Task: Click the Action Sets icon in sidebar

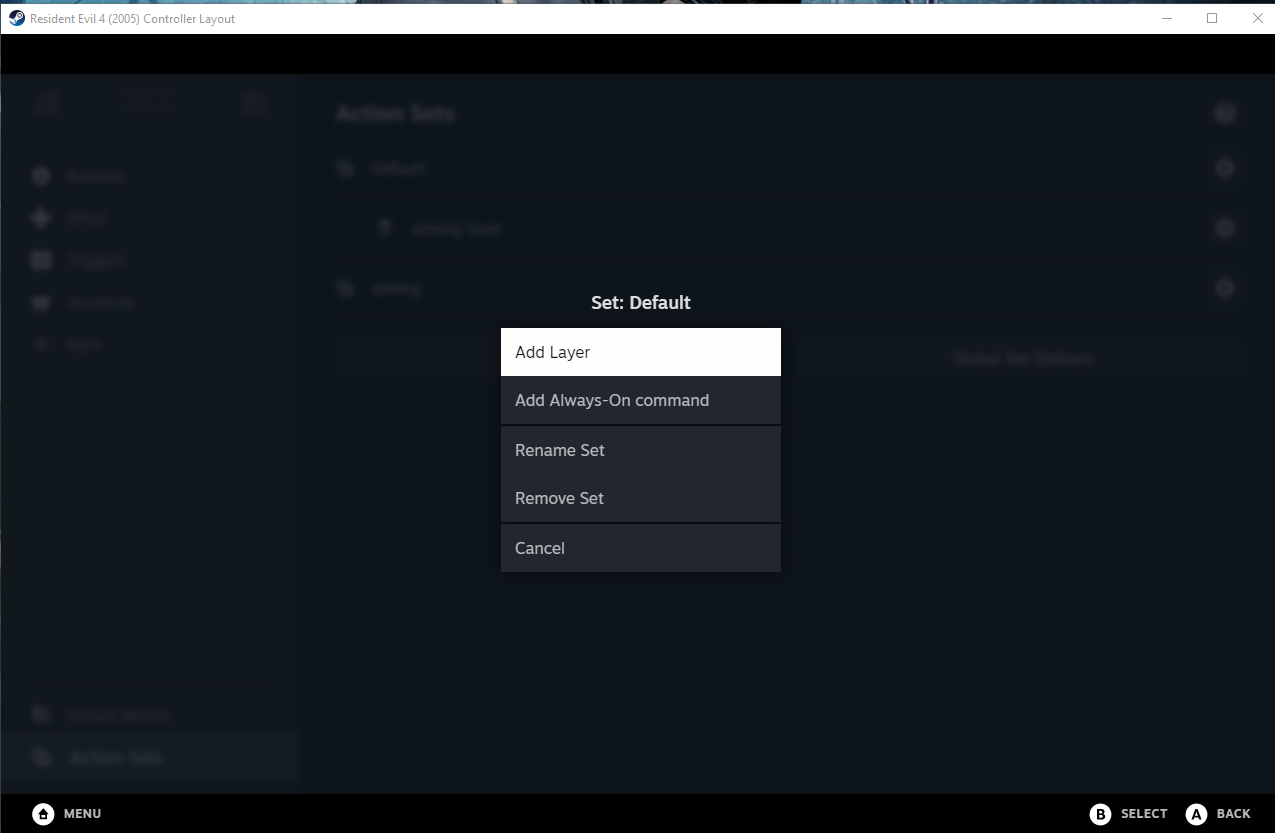Action: pyautogui.click(x=41, y=757)
